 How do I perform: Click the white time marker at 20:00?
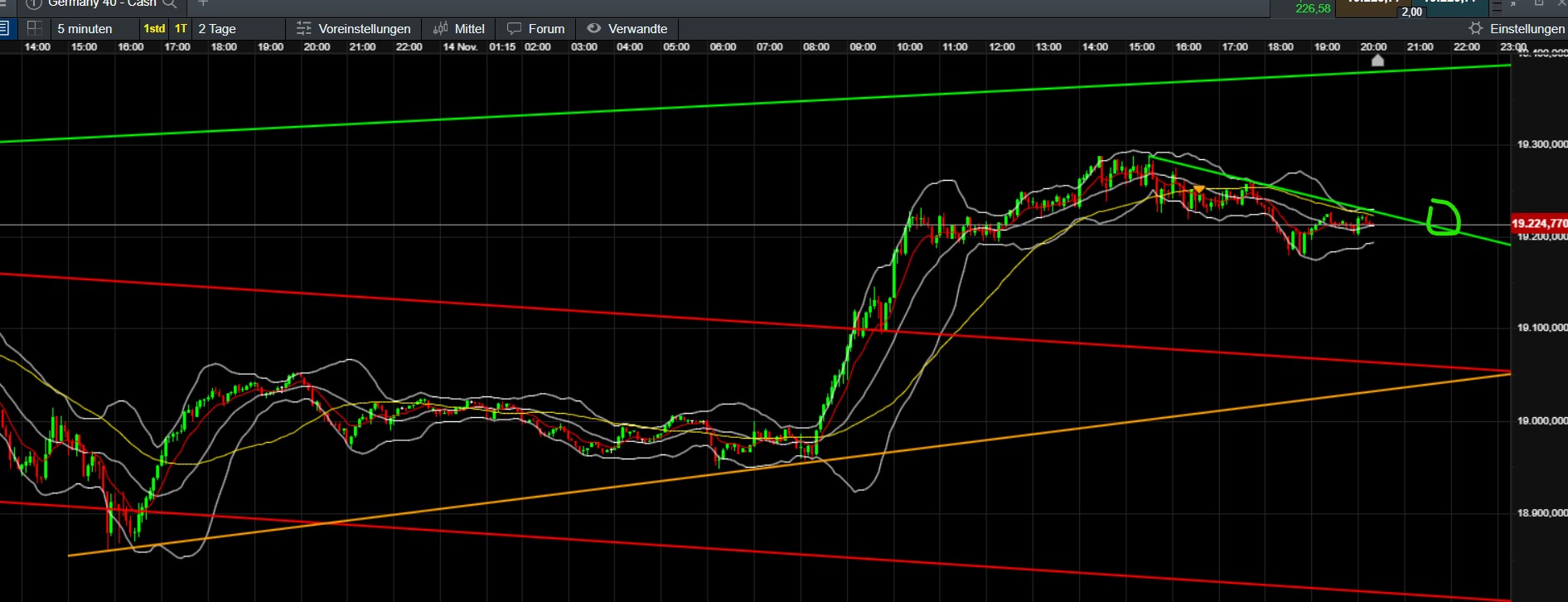[1377, 61]
